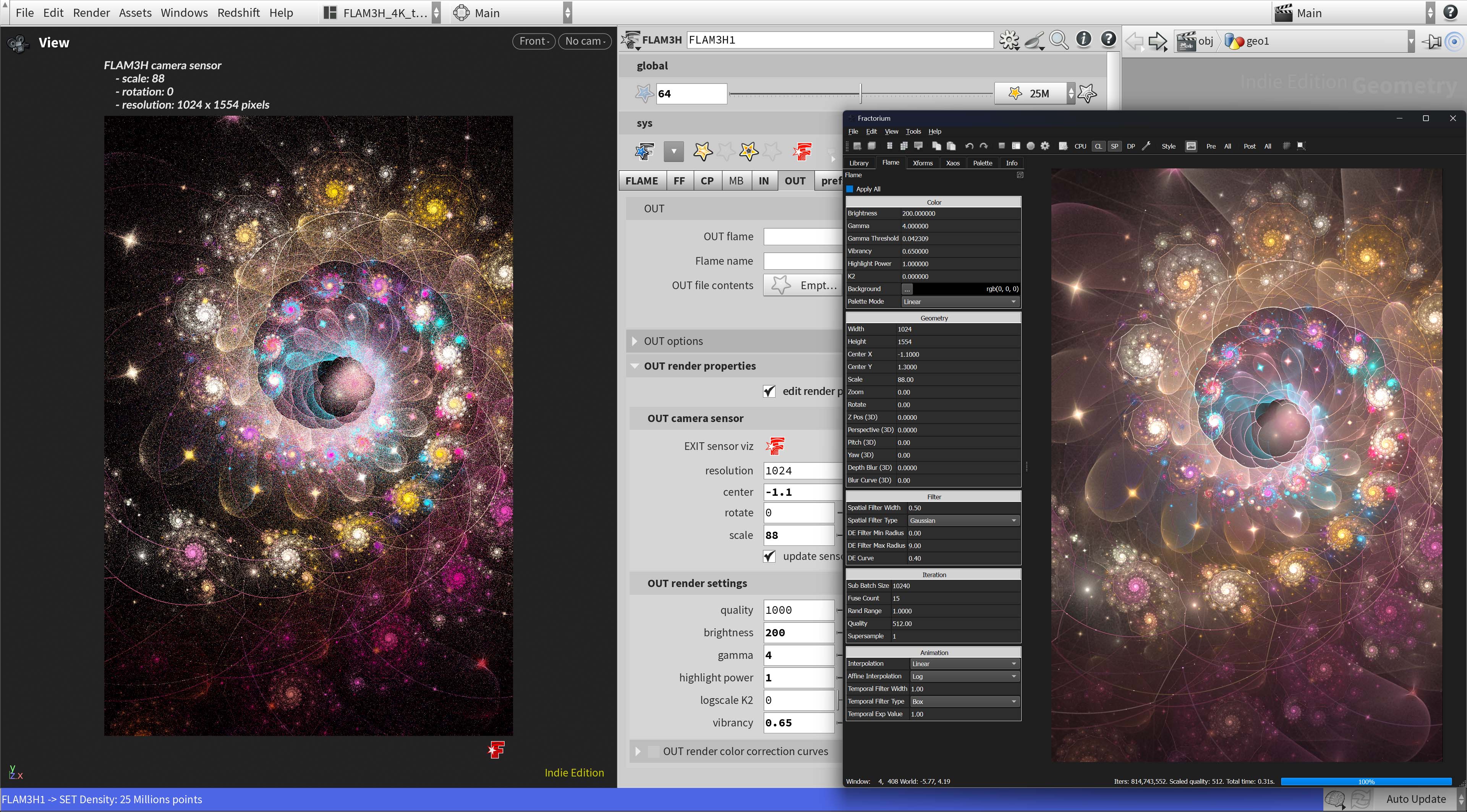1467x812 pixels.
Task: Uncheck the edit render properties checkbox
Action: click(769, 391)
